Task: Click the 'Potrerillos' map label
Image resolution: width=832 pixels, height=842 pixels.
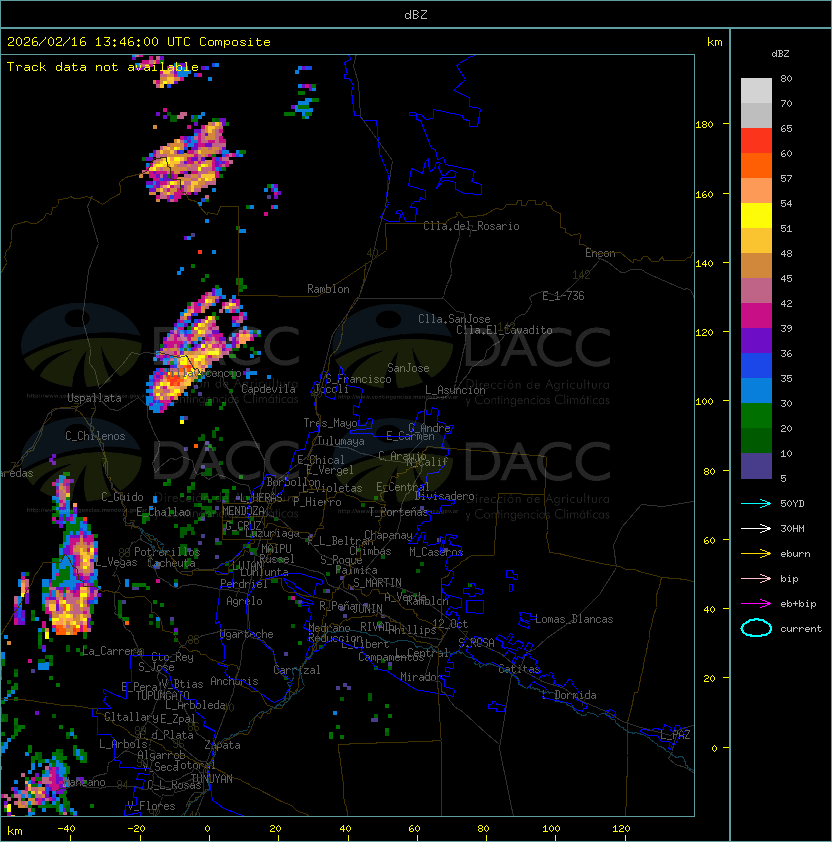Action: point(167,552)
